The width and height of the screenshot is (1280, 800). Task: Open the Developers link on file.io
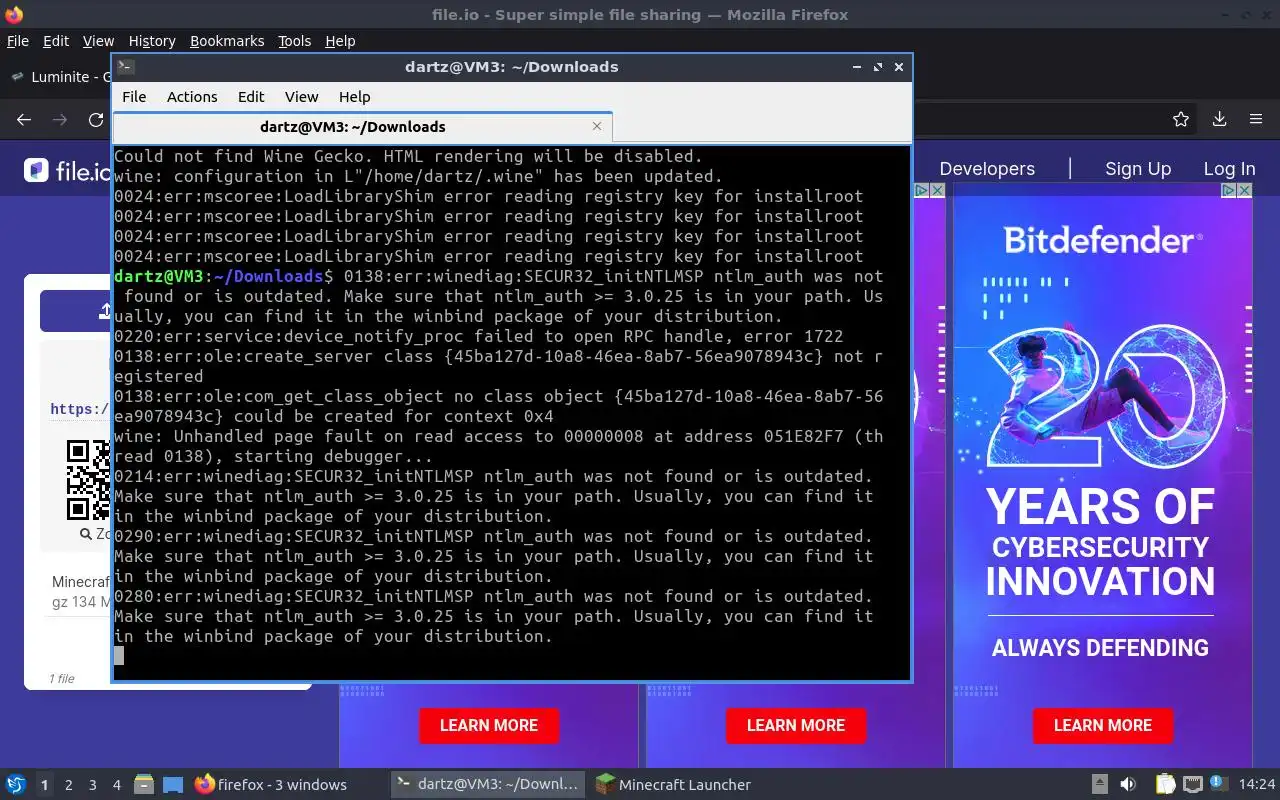[x=987, y=169]
